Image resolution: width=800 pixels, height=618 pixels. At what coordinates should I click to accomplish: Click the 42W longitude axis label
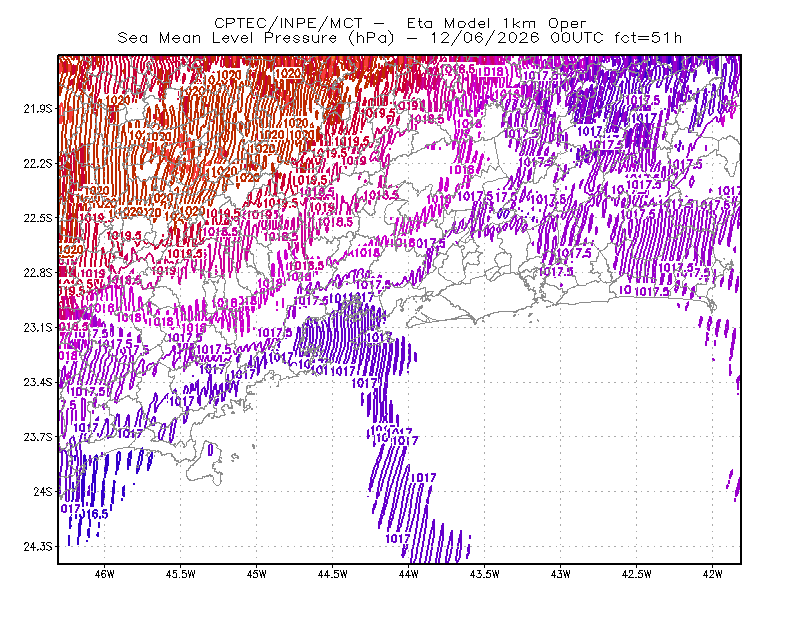tap(712, 574)
